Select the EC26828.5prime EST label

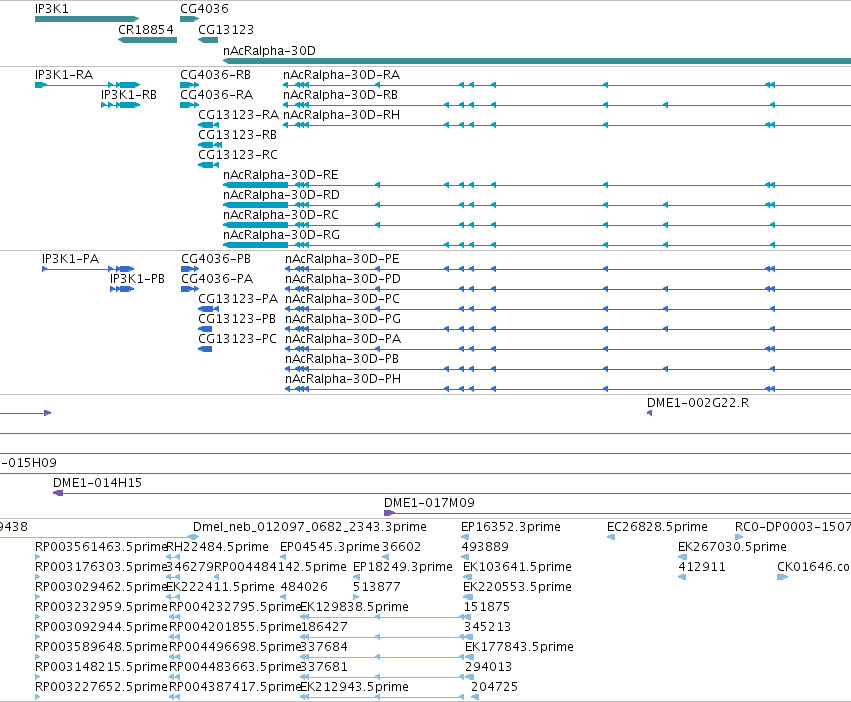657,527
